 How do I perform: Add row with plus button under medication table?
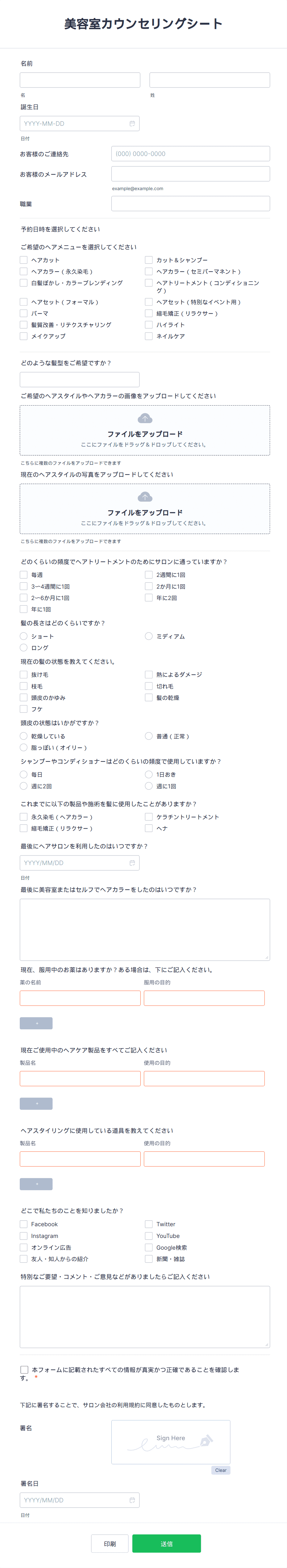click(x=36, y=1023)
